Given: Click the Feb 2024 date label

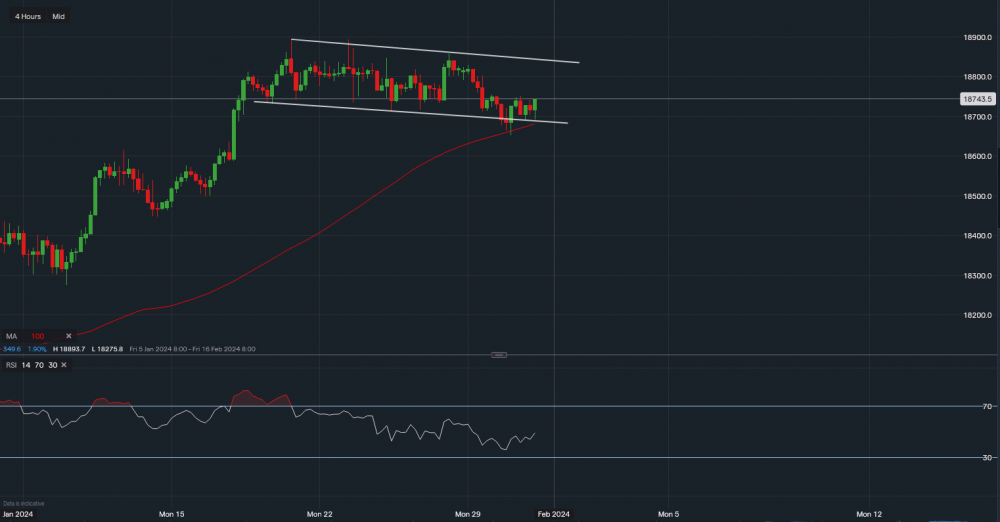Looking at the screenshot, I should pos(554,514).
